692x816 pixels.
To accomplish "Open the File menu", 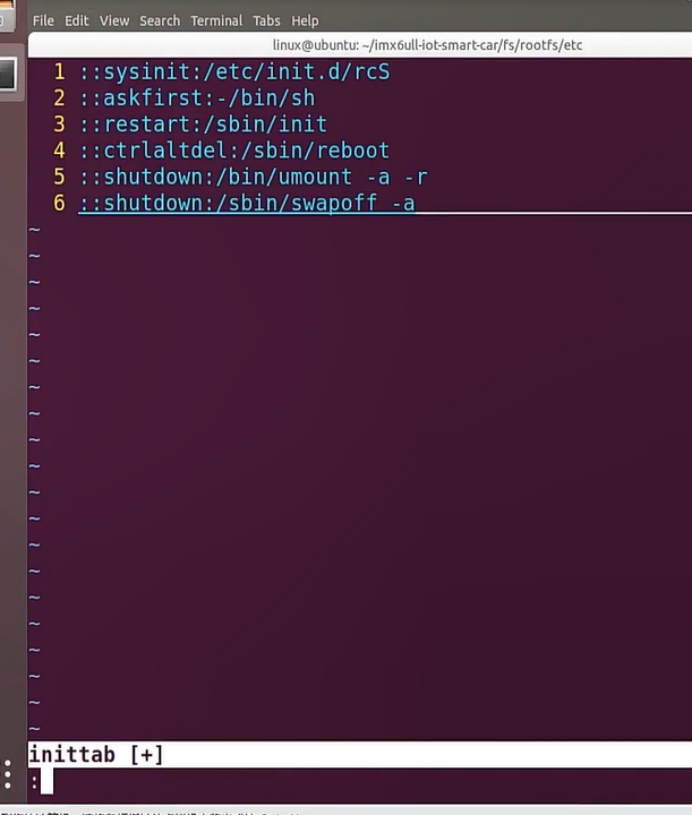I will [42, 20].
